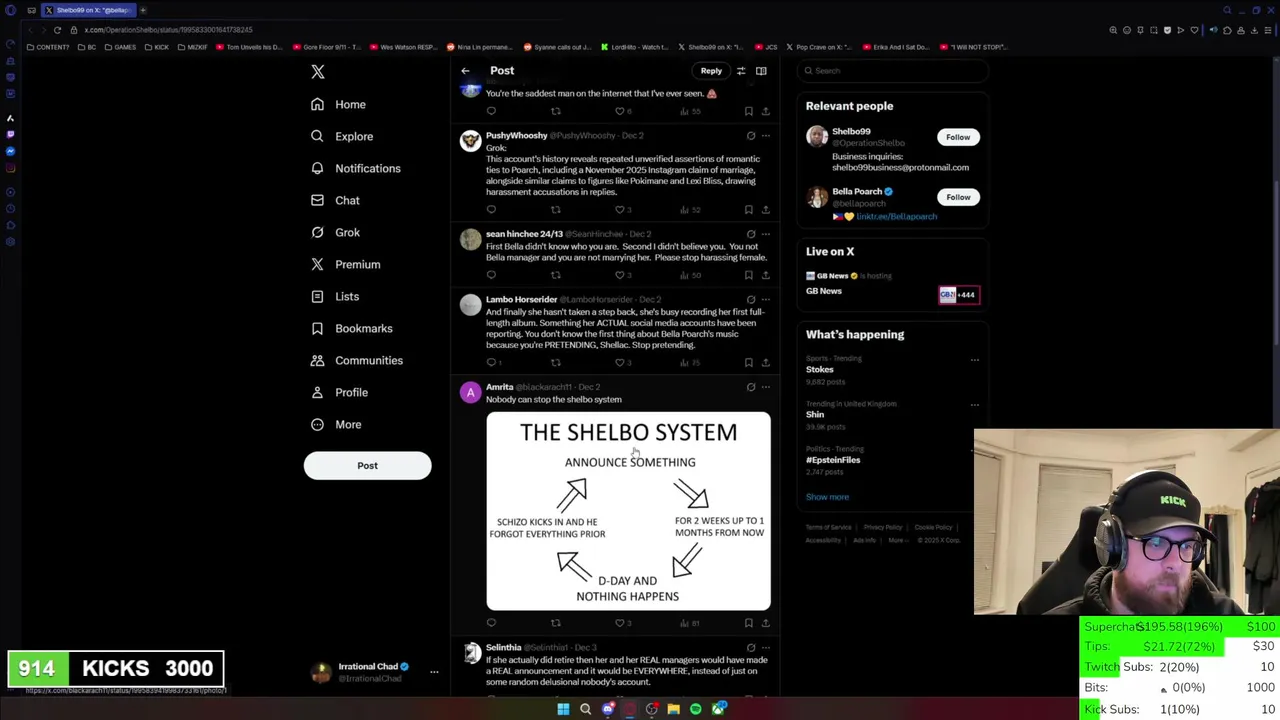Open the Shin trending topic

click(815, 414)
